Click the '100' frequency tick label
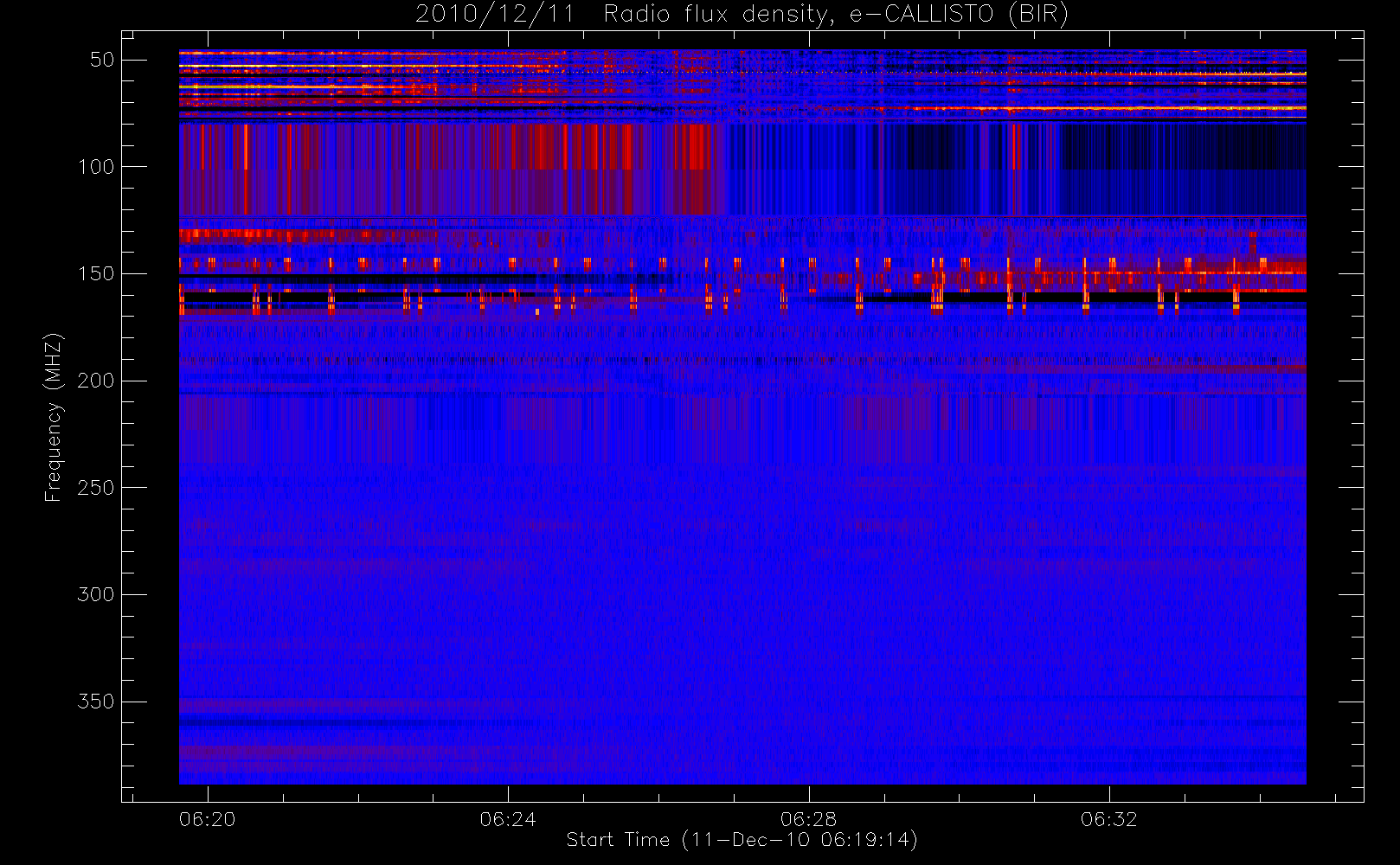Screen dimensions: 1400x865 point(96,167)
